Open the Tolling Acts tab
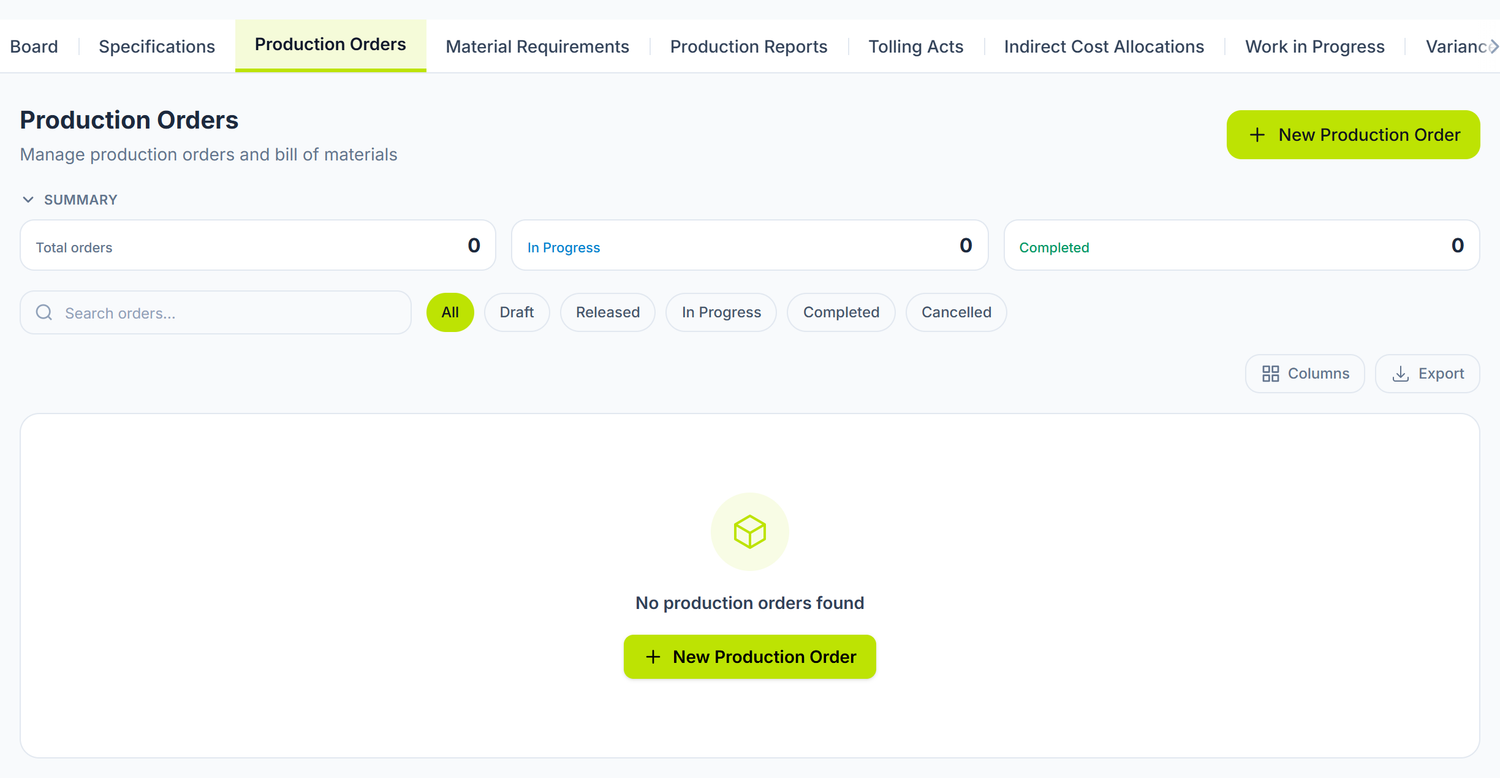 (x=916, y=47)
